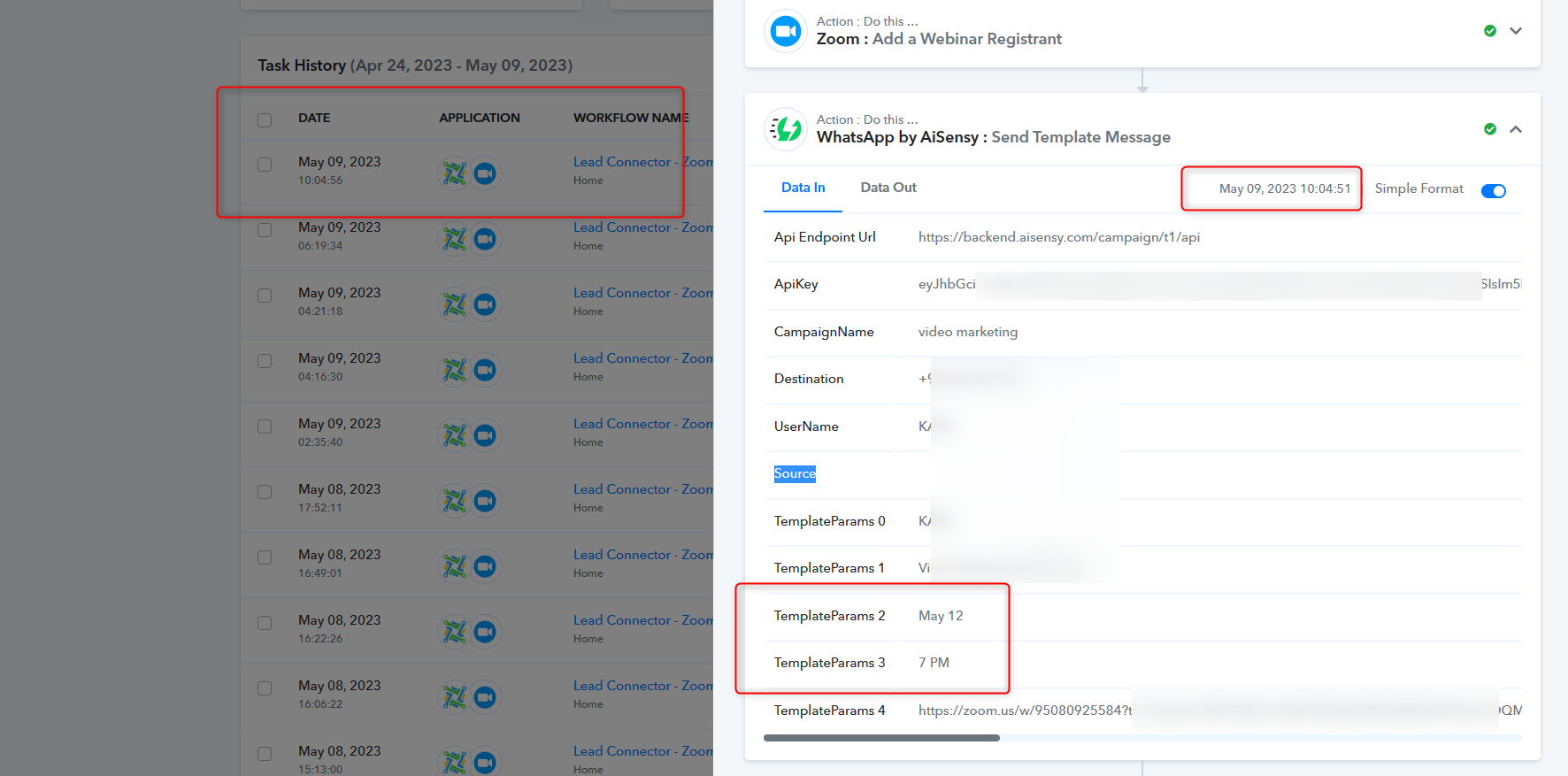Open workflow link in 04:21:18 row

point(643,293)
